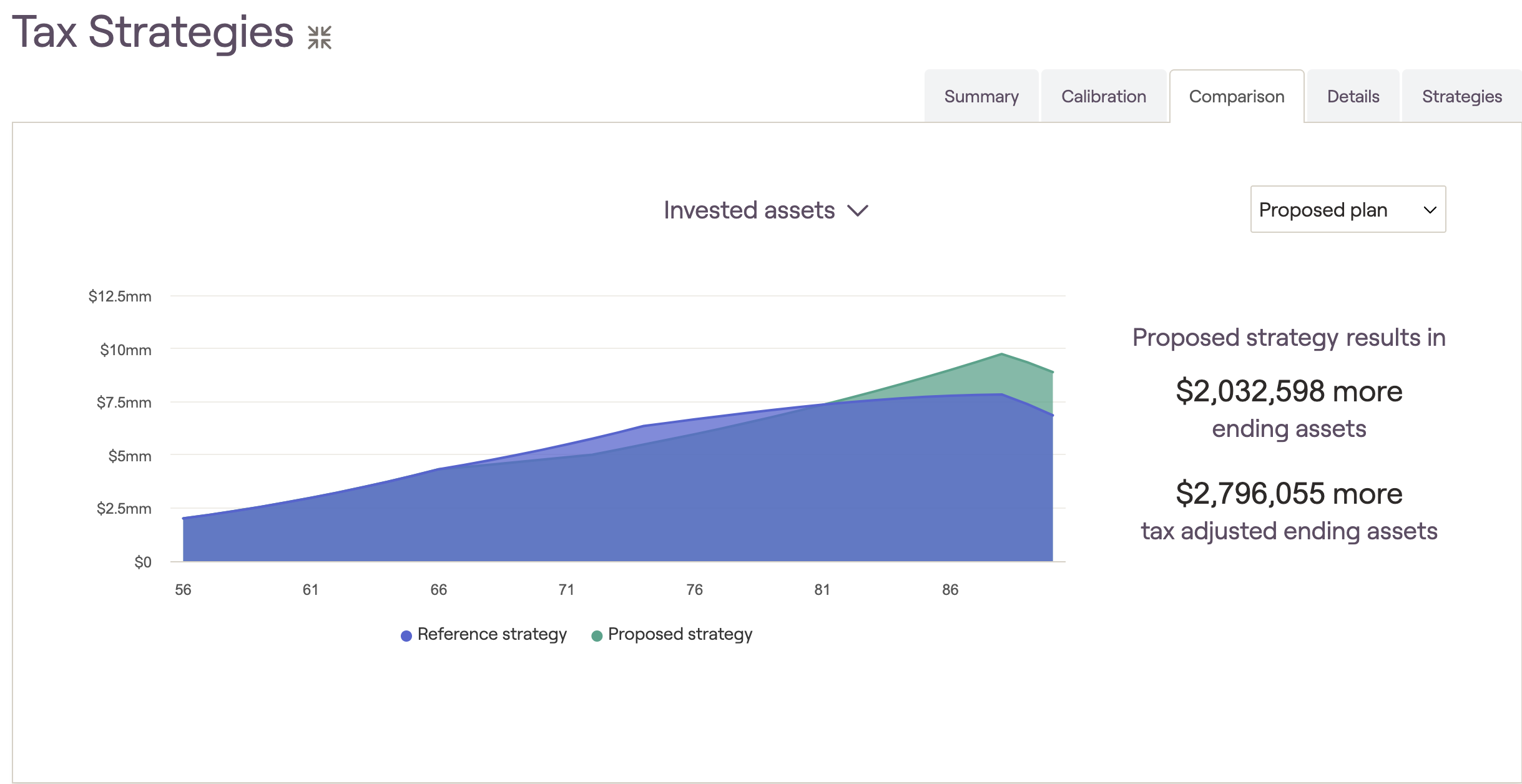Open the Summary tab
Viewport: 1522px width, 784px height.
981,96
